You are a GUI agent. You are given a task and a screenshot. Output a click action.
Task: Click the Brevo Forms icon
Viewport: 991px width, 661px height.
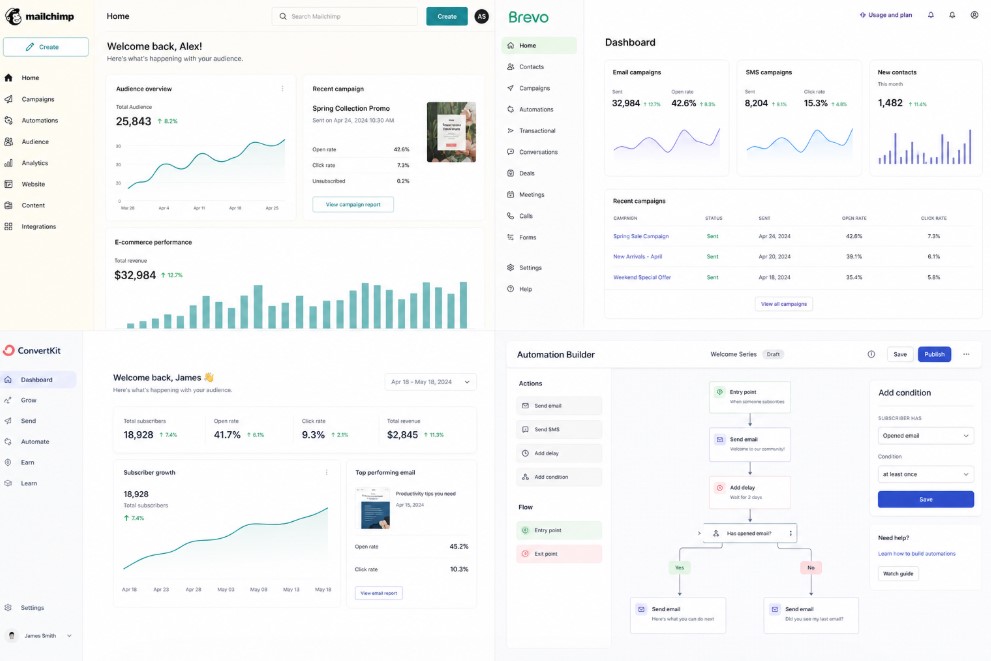click(x=511, y=237)
